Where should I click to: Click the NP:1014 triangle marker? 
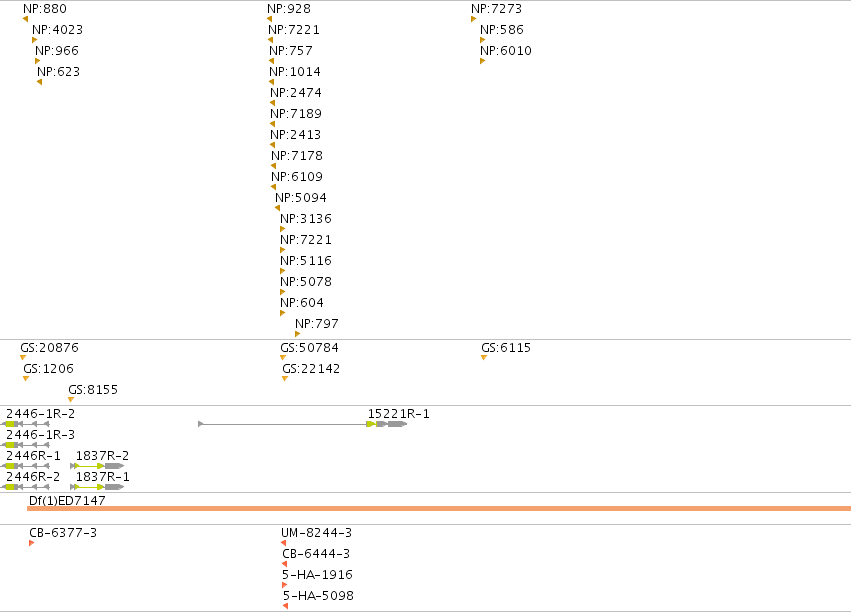[x=272, y=82]
